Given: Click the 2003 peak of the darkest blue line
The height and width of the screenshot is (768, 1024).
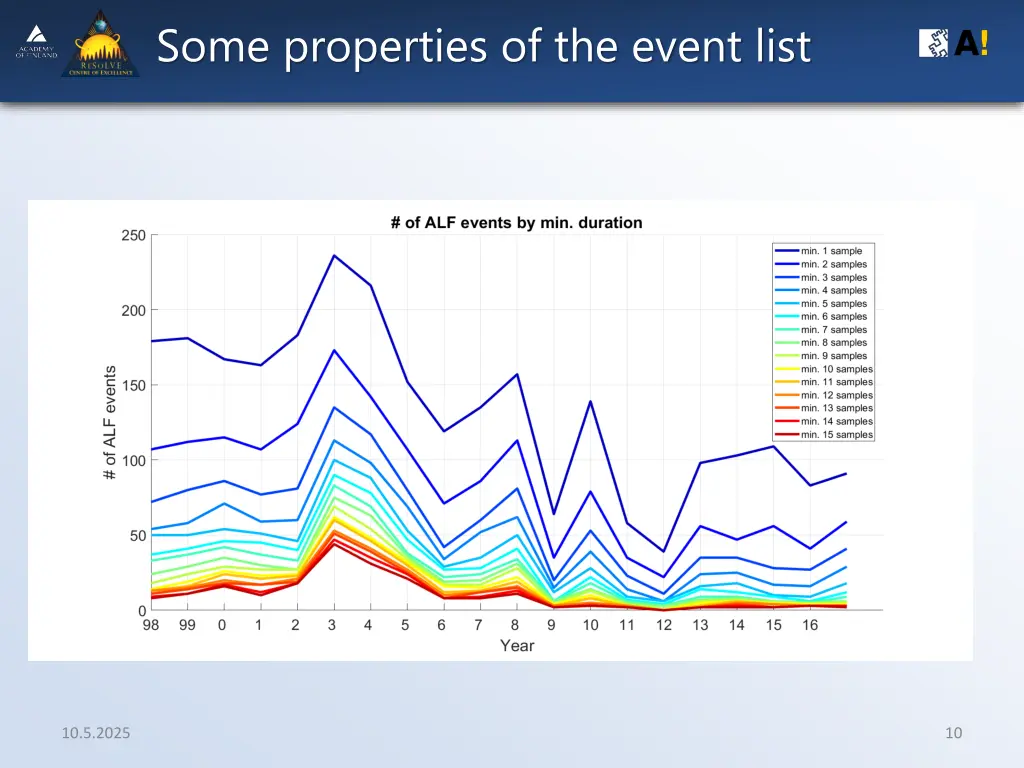Looking at the screenshot, I should (334, 255).
